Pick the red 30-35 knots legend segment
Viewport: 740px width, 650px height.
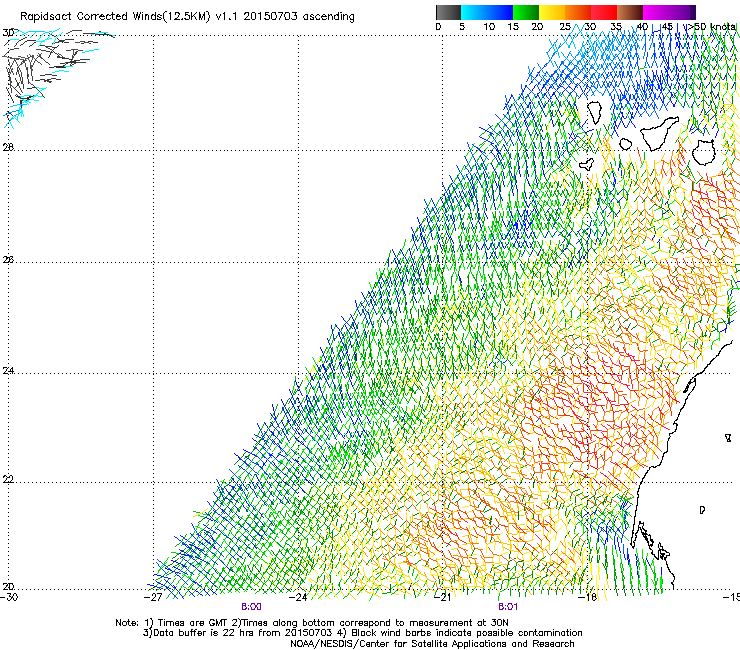coord(604,12)
